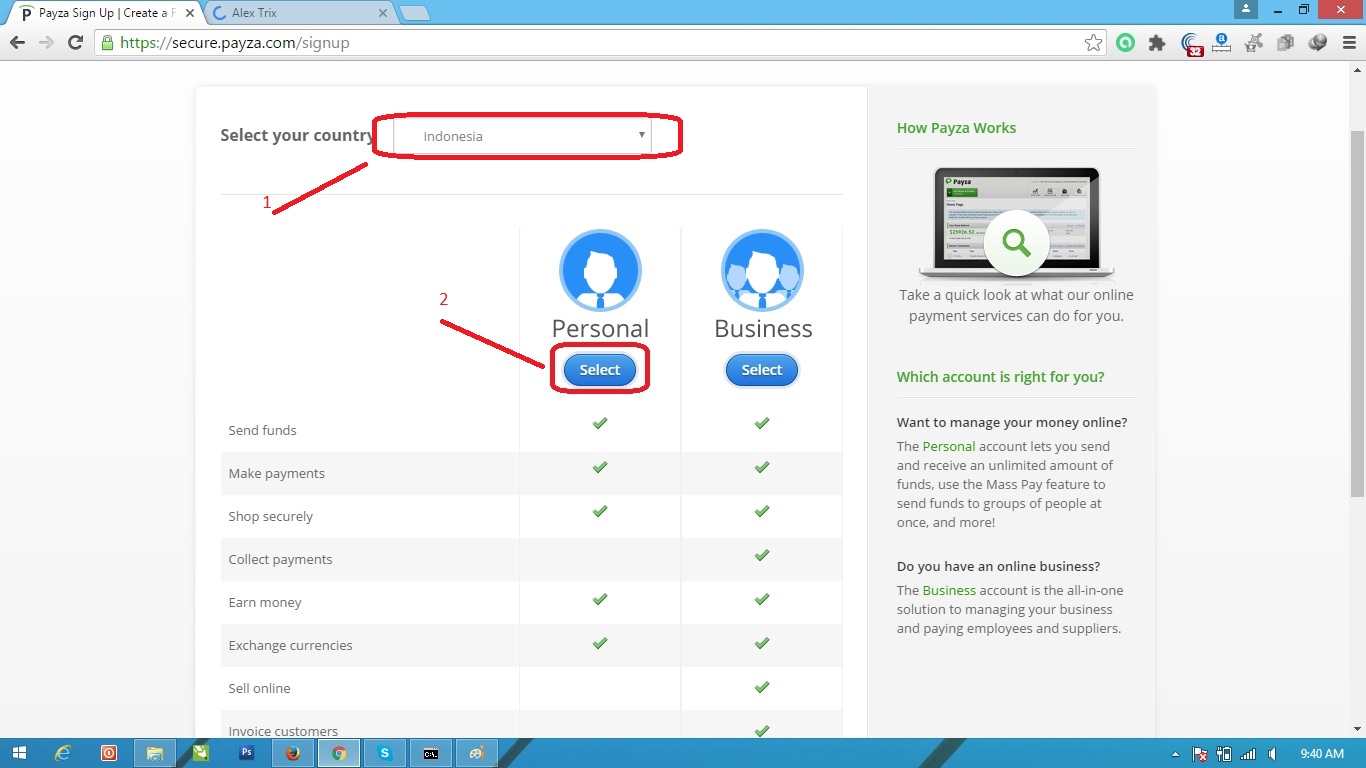Click the Chrome taskbar icon

click(339, 753)
